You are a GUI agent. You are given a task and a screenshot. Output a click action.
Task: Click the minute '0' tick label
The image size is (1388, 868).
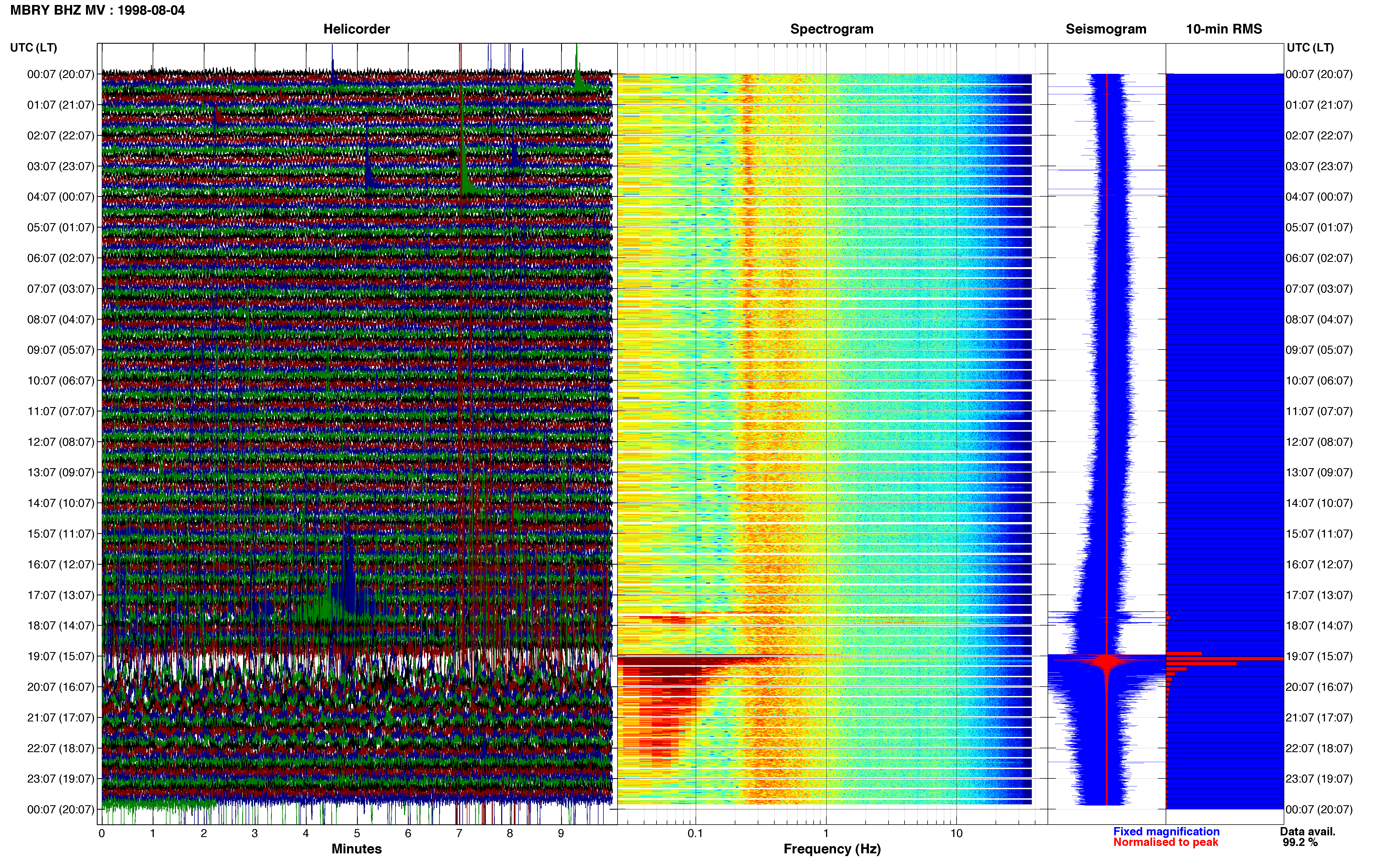101,833
